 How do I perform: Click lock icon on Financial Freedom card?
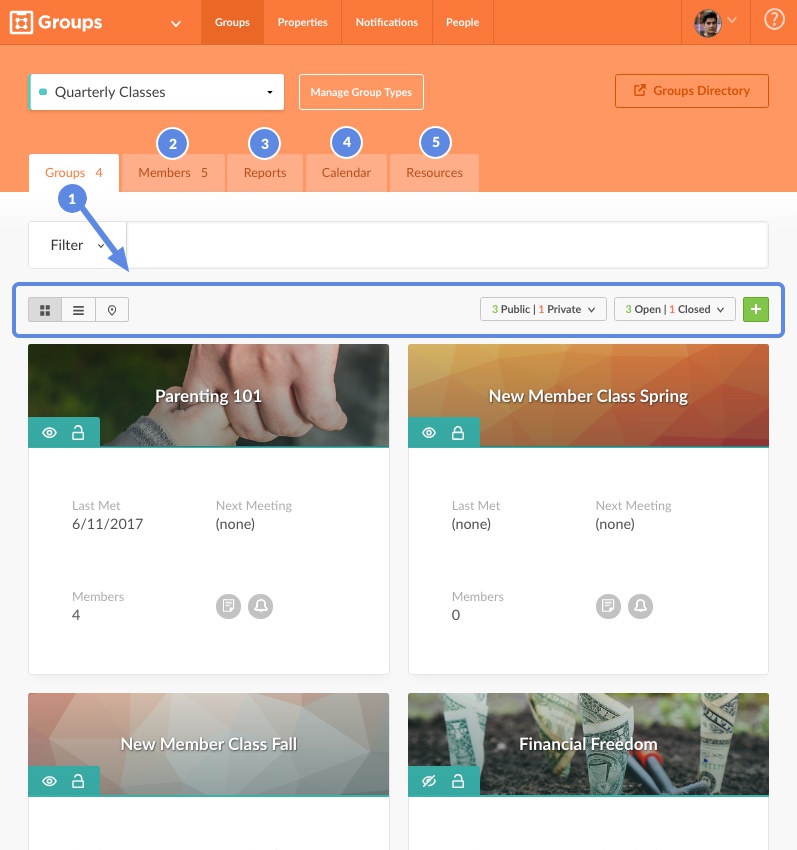pos(458,781)
